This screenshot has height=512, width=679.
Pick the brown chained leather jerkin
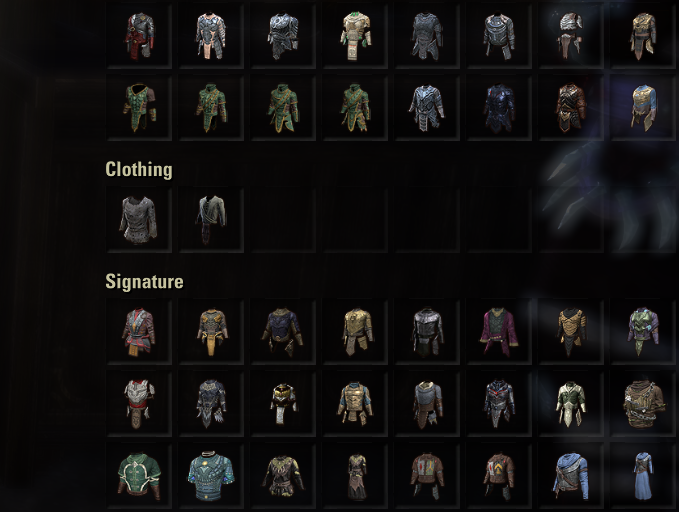643,404
